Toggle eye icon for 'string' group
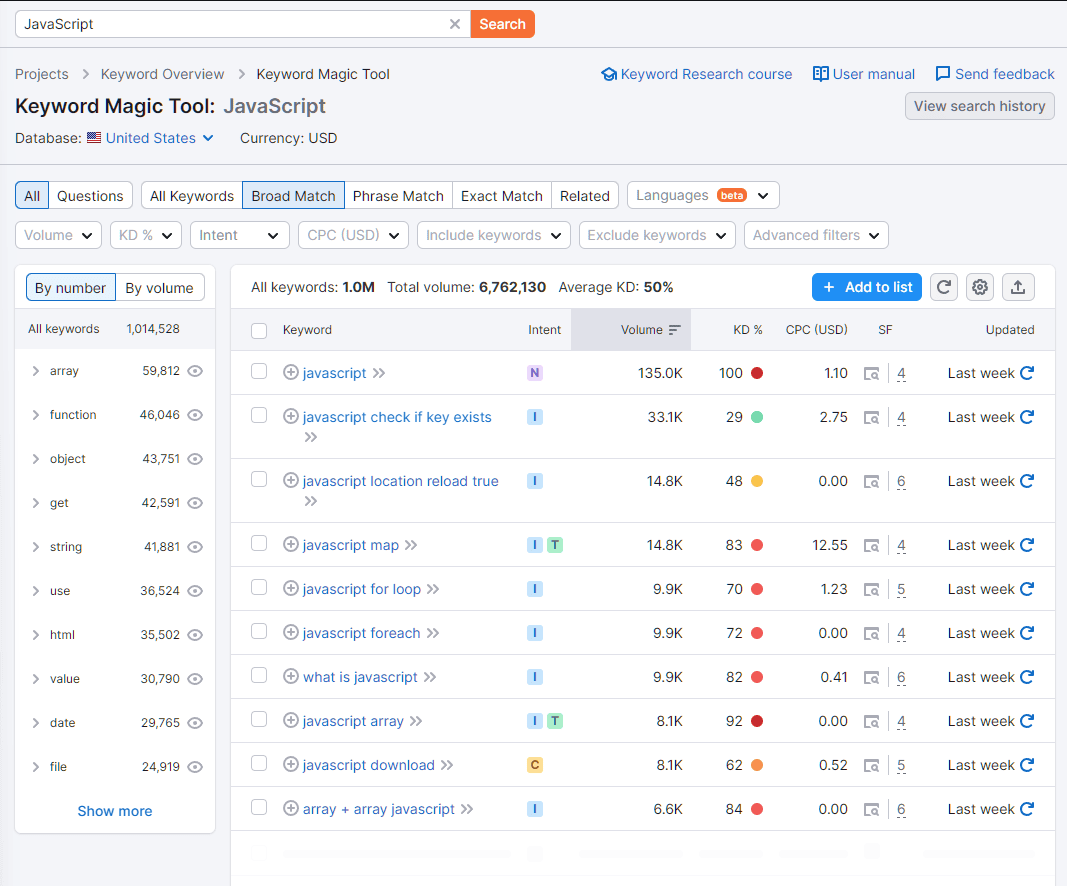Viewport: 1067px width, 886px height. pos(195,547)
